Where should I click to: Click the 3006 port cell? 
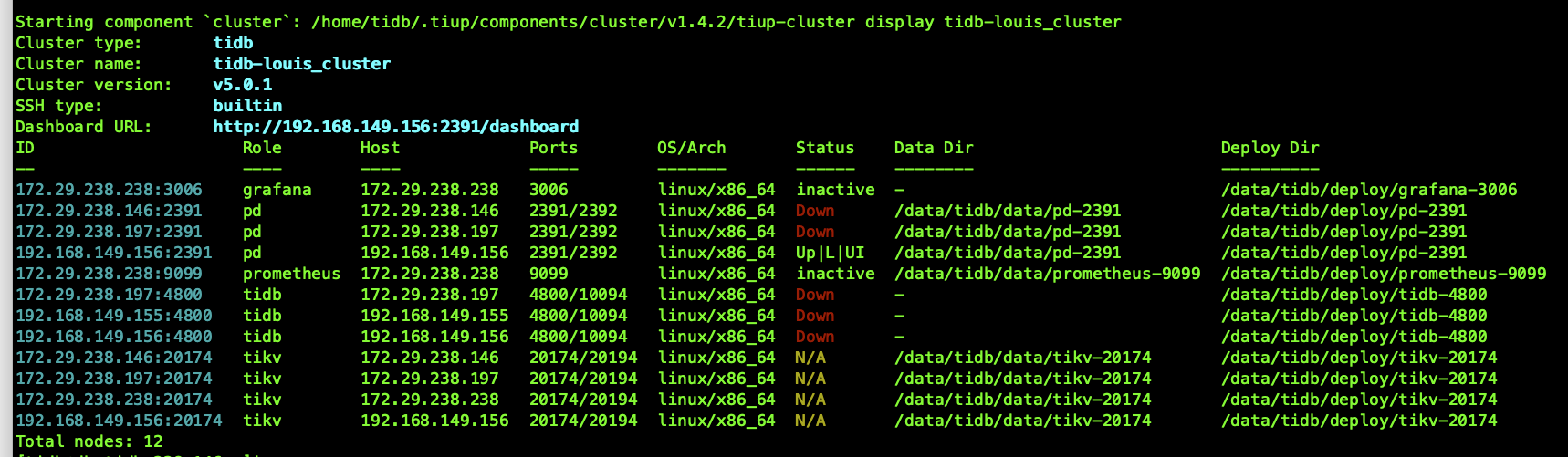pyautogui.click(x=549, y=190)
